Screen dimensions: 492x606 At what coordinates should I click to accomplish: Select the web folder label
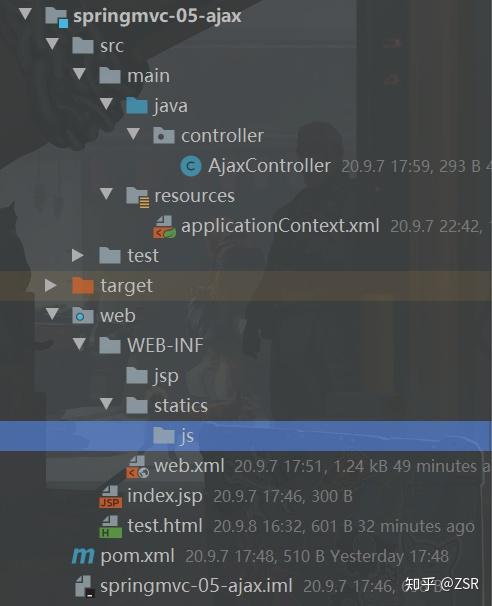coord(118,316)
